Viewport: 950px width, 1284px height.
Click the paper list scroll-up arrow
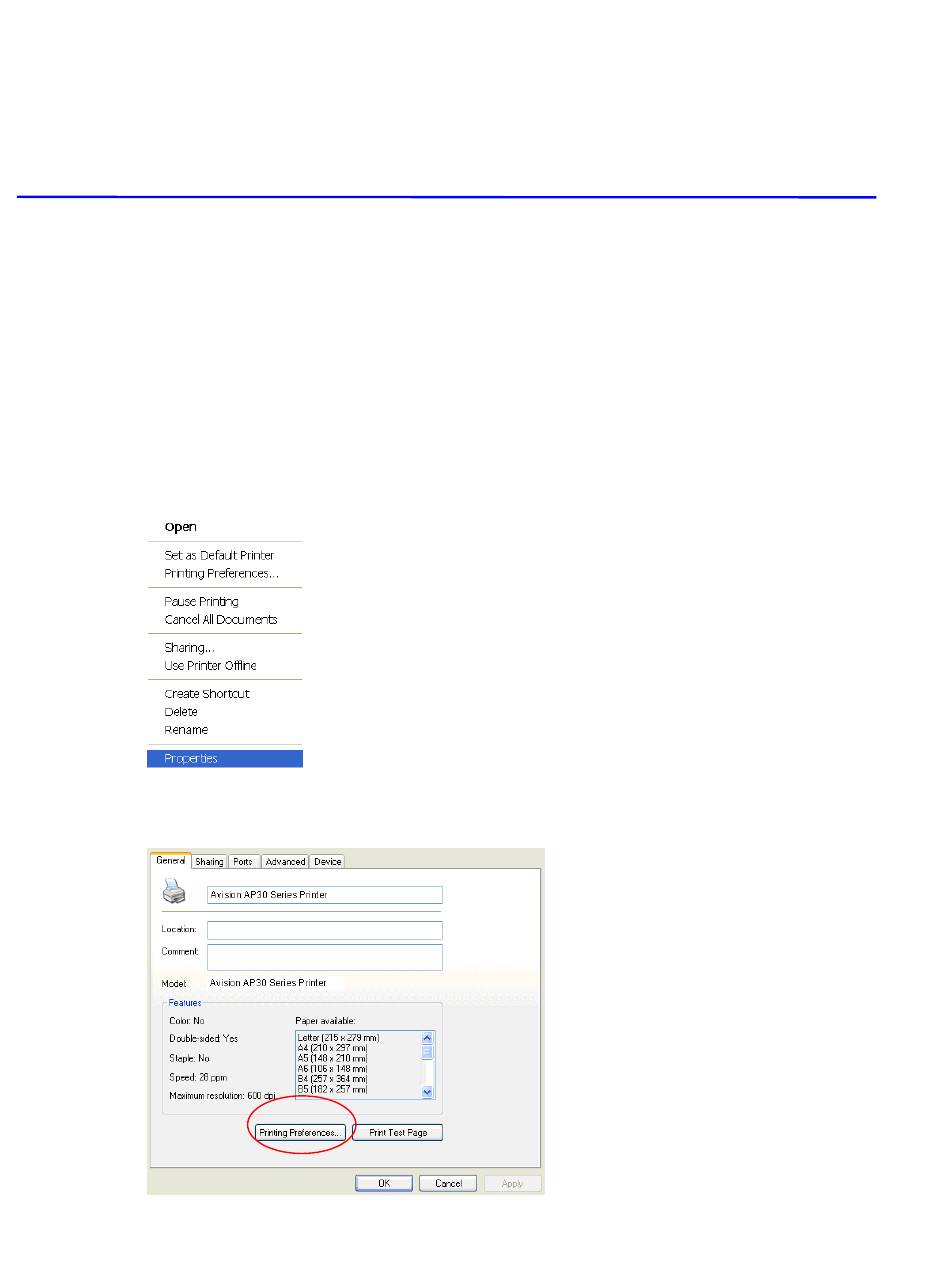[428, 1038]
